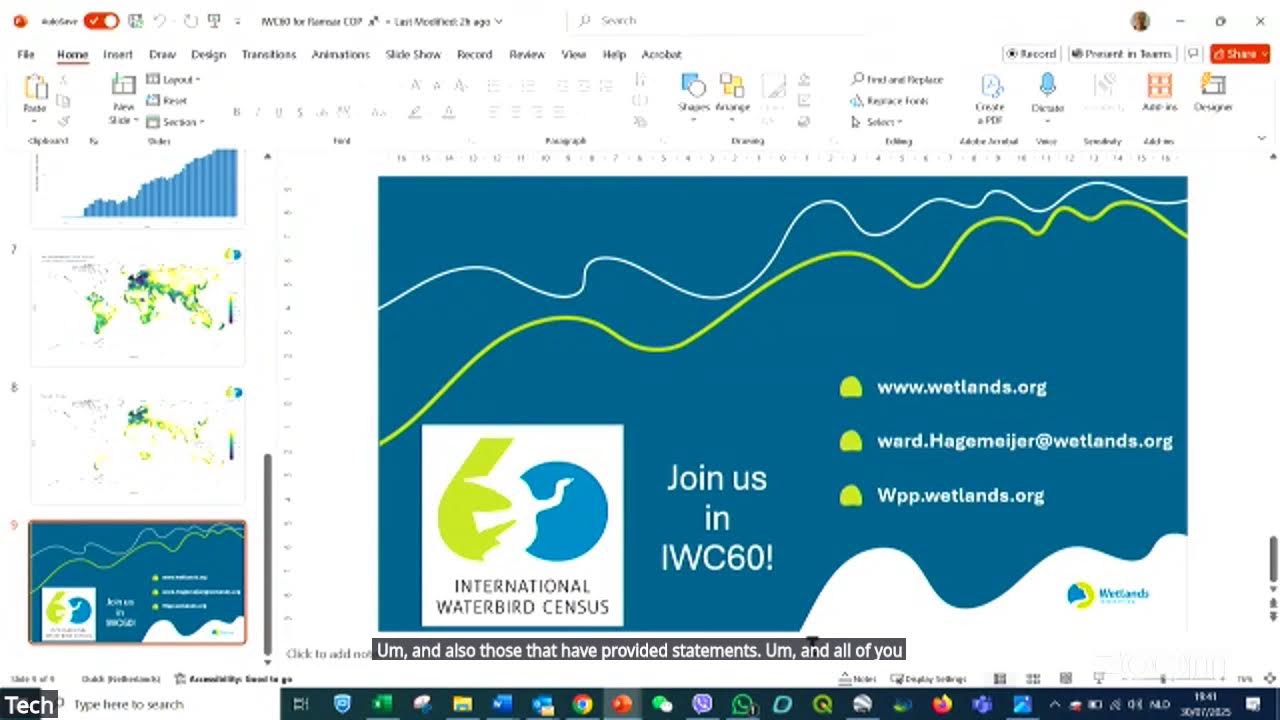Click the Undo arrow
This screenshot has height=720, width=1280.
coord(161,20)
